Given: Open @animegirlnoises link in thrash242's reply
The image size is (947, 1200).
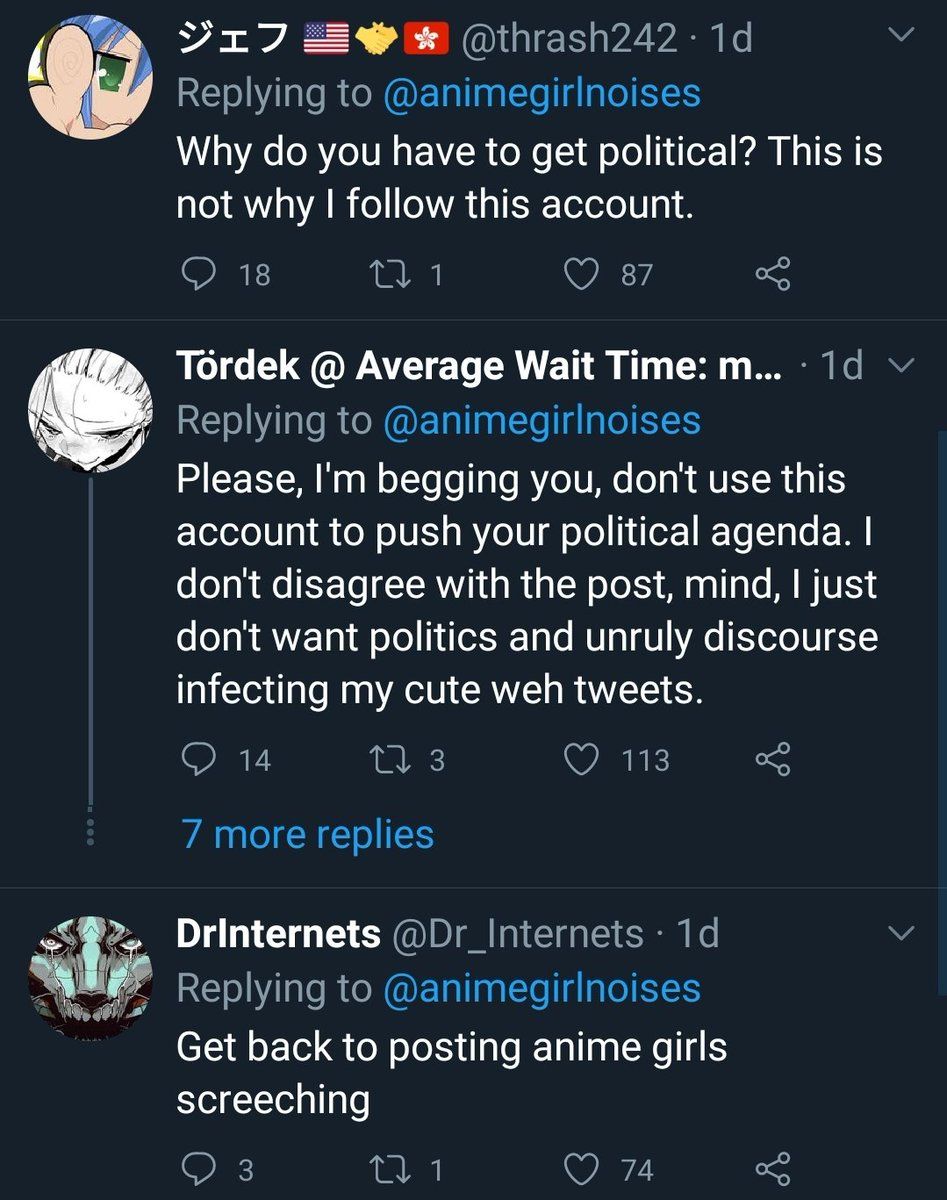Looking at the screenshot, I should (x=541, y=93).
